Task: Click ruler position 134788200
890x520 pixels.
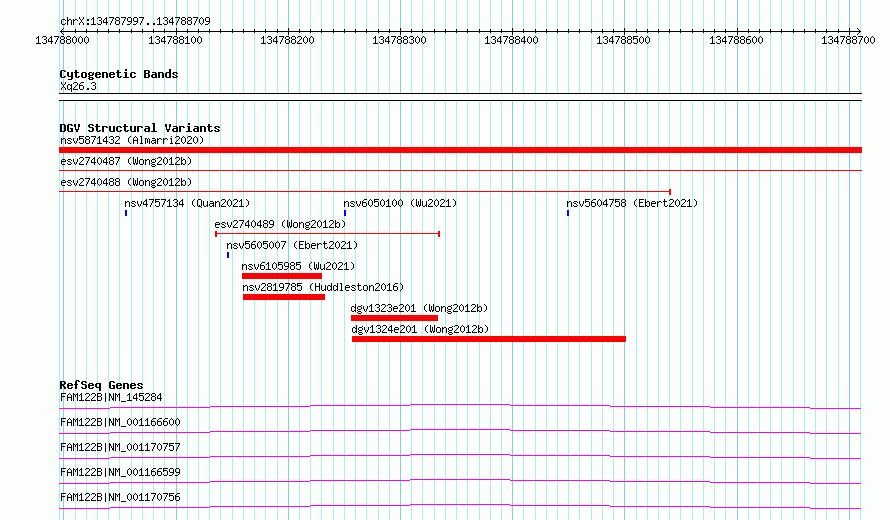Action: pos(287,40)
